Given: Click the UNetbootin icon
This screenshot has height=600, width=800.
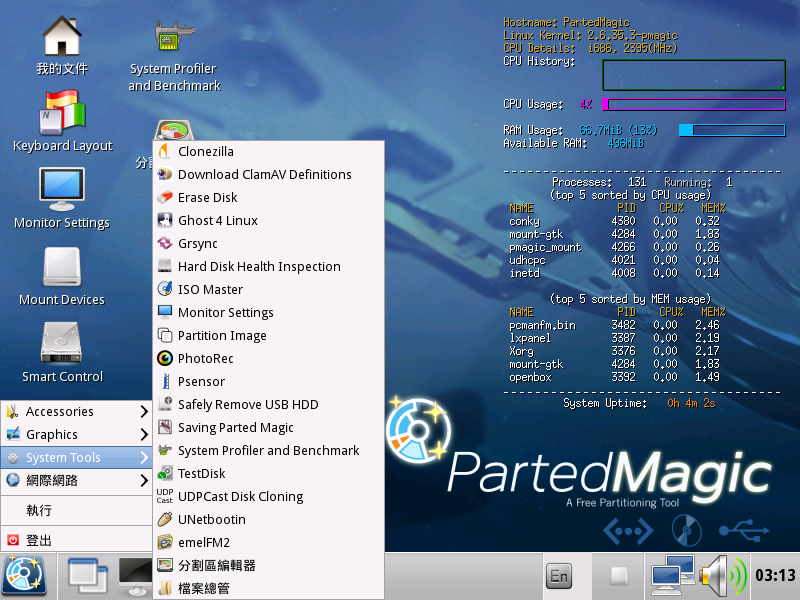Looking at the screenshot, I should (164, 519).
